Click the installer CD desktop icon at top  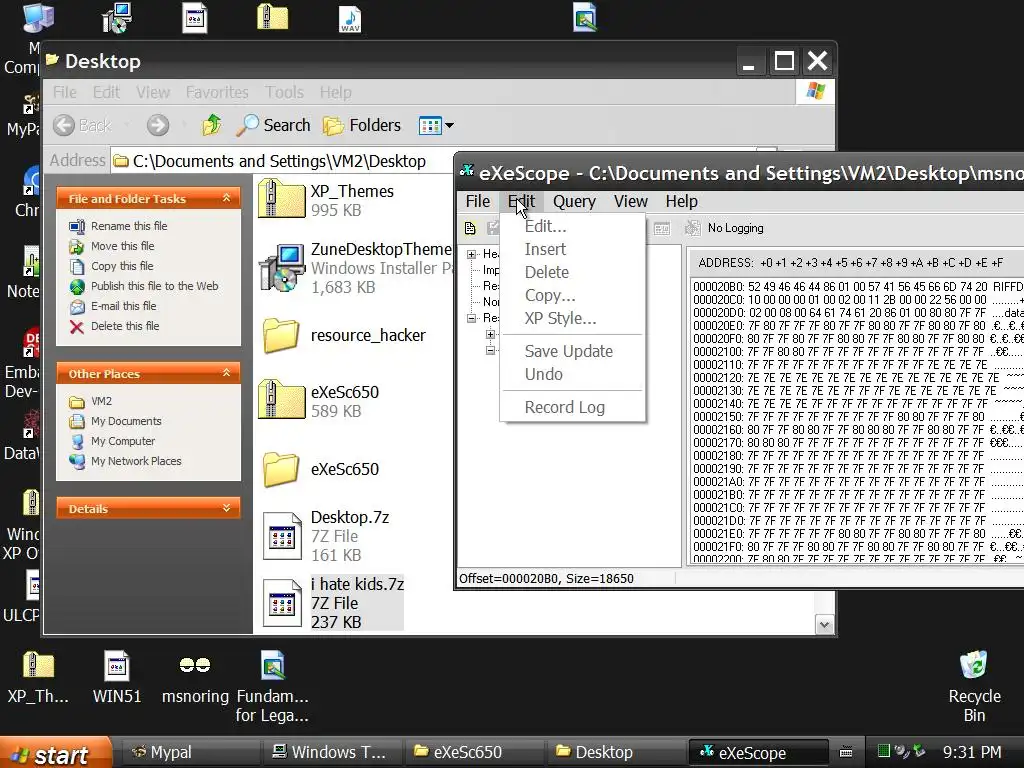tap(117, 18)
